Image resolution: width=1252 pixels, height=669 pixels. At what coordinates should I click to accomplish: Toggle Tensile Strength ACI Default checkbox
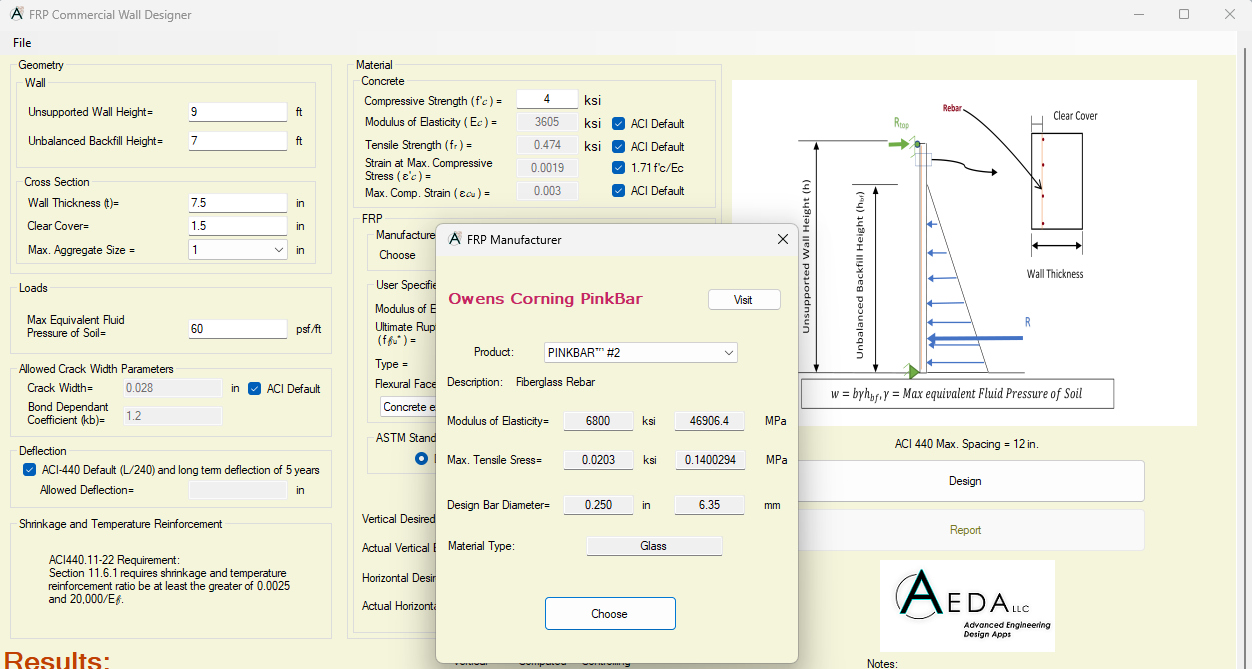coord(619,146)
